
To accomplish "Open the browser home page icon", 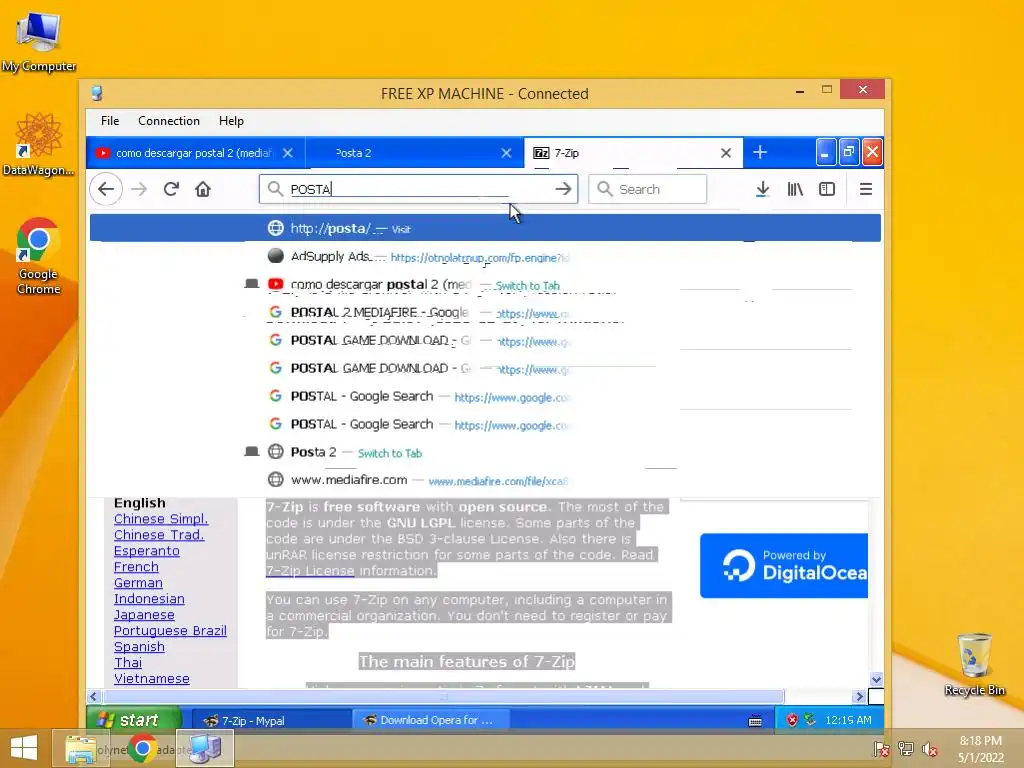I will (x=203, y=189).
